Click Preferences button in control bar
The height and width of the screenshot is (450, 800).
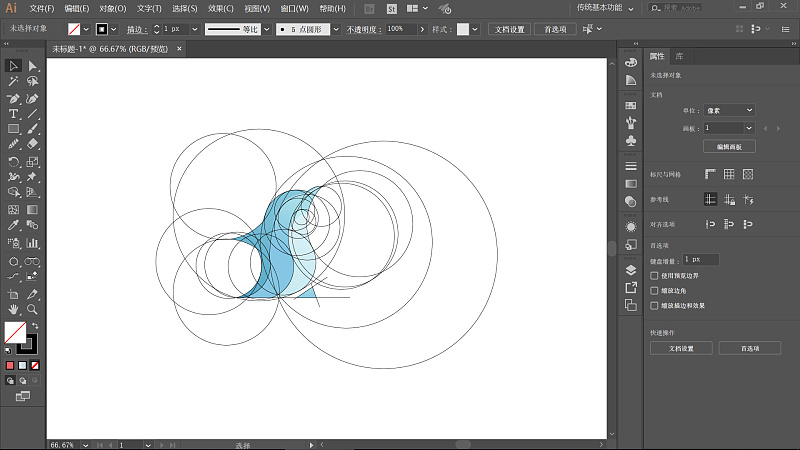coord(555,30)
